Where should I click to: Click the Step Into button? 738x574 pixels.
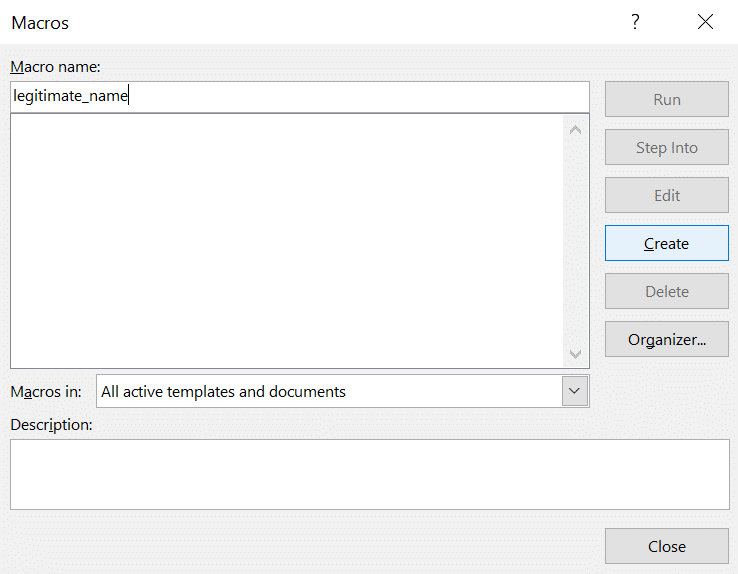(x=666, y=148)
